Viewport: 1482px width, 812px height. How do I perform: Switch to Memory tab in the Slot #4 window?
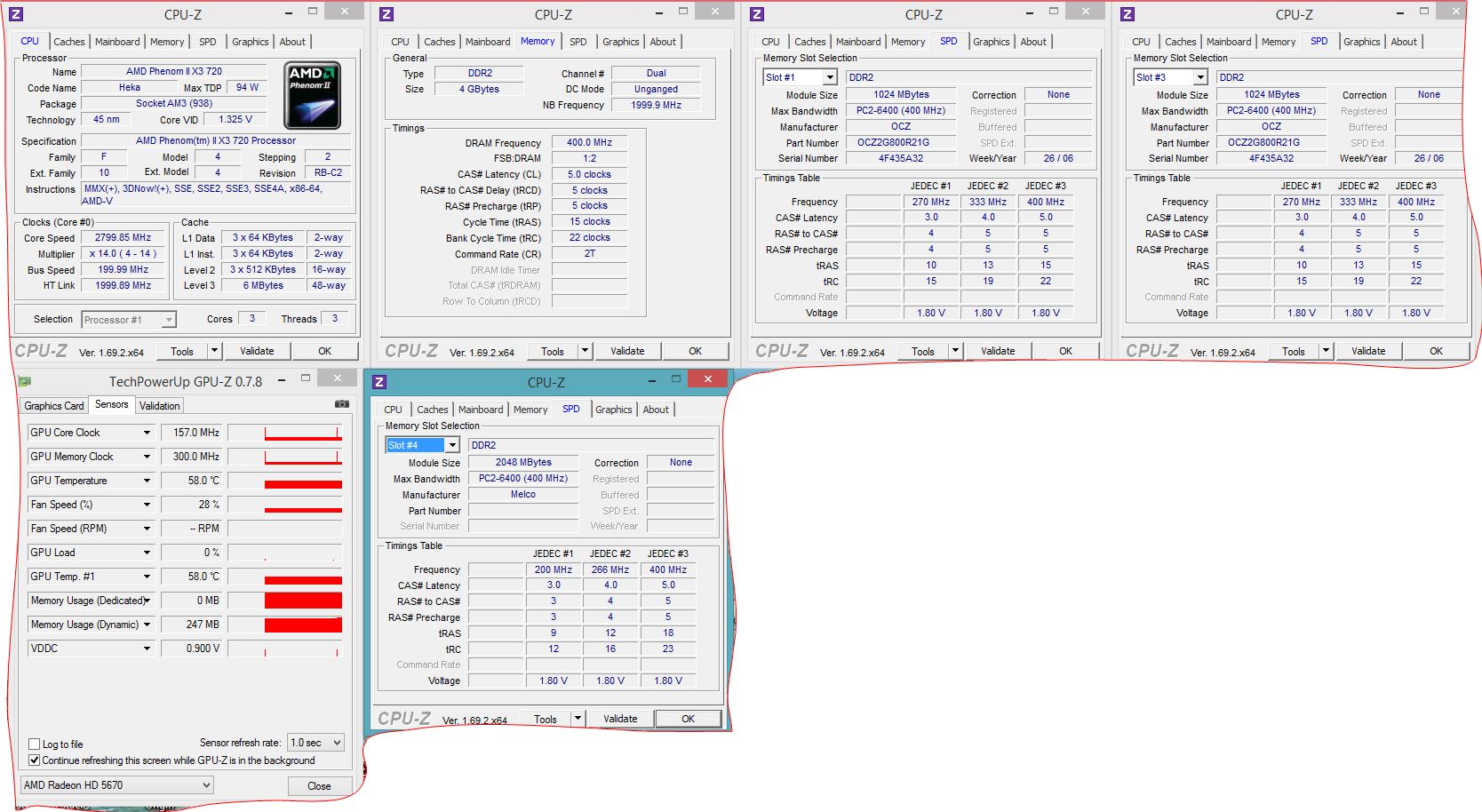530,410
